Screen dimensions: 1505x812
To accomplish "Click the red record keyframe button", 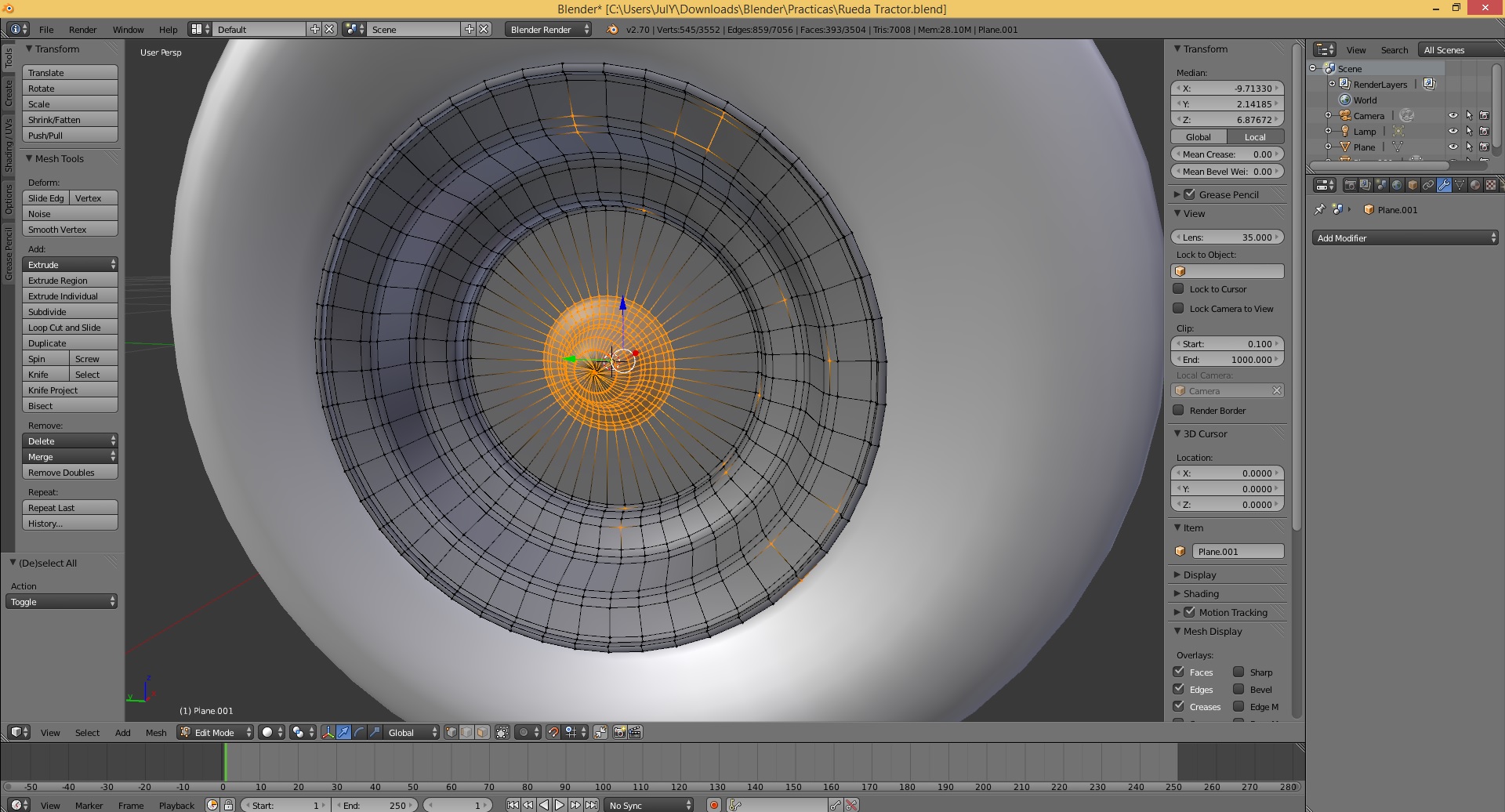I will pos(713,805).
